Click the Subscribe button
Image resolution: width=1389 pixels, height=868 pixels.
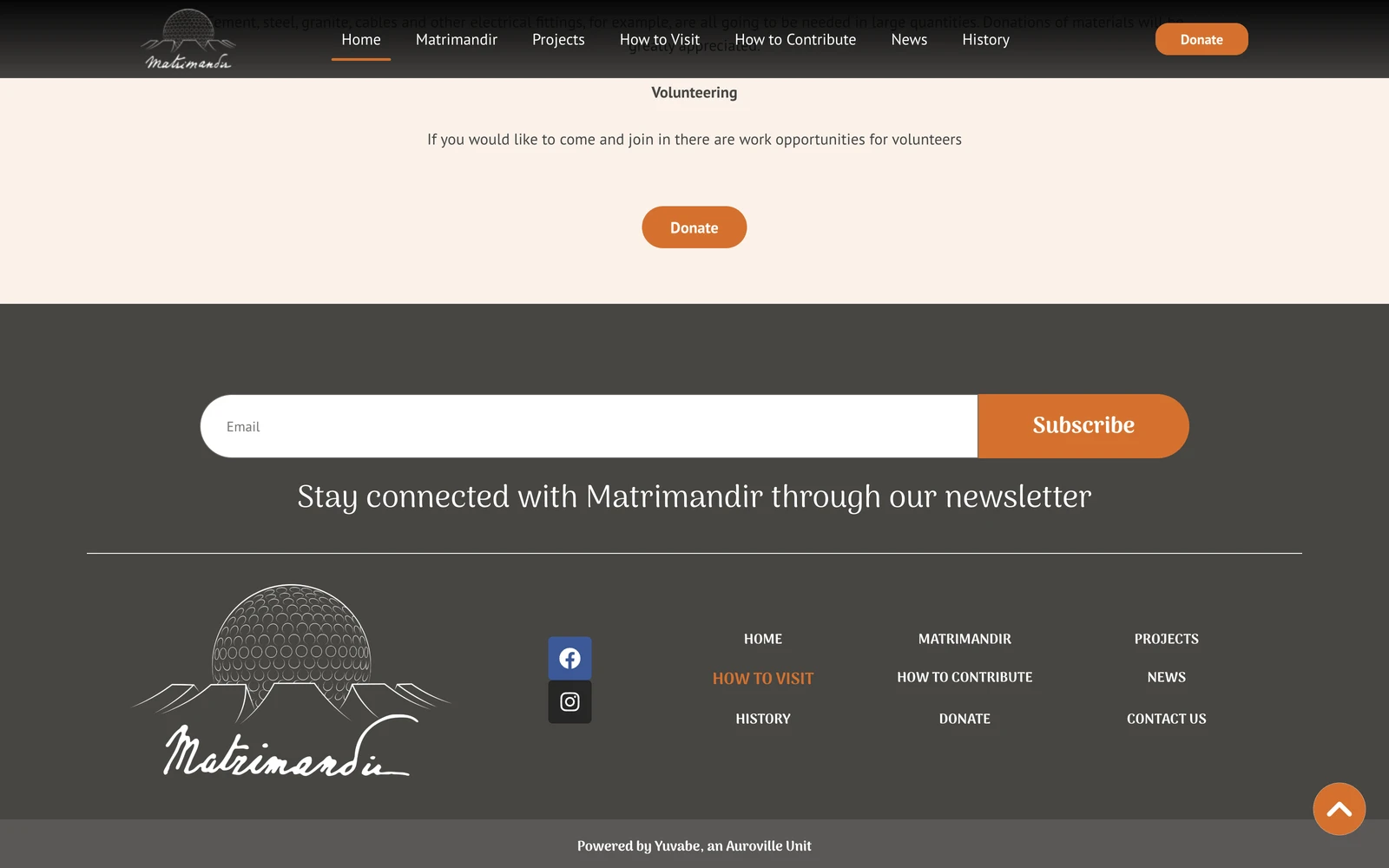tap(1083, 426)
